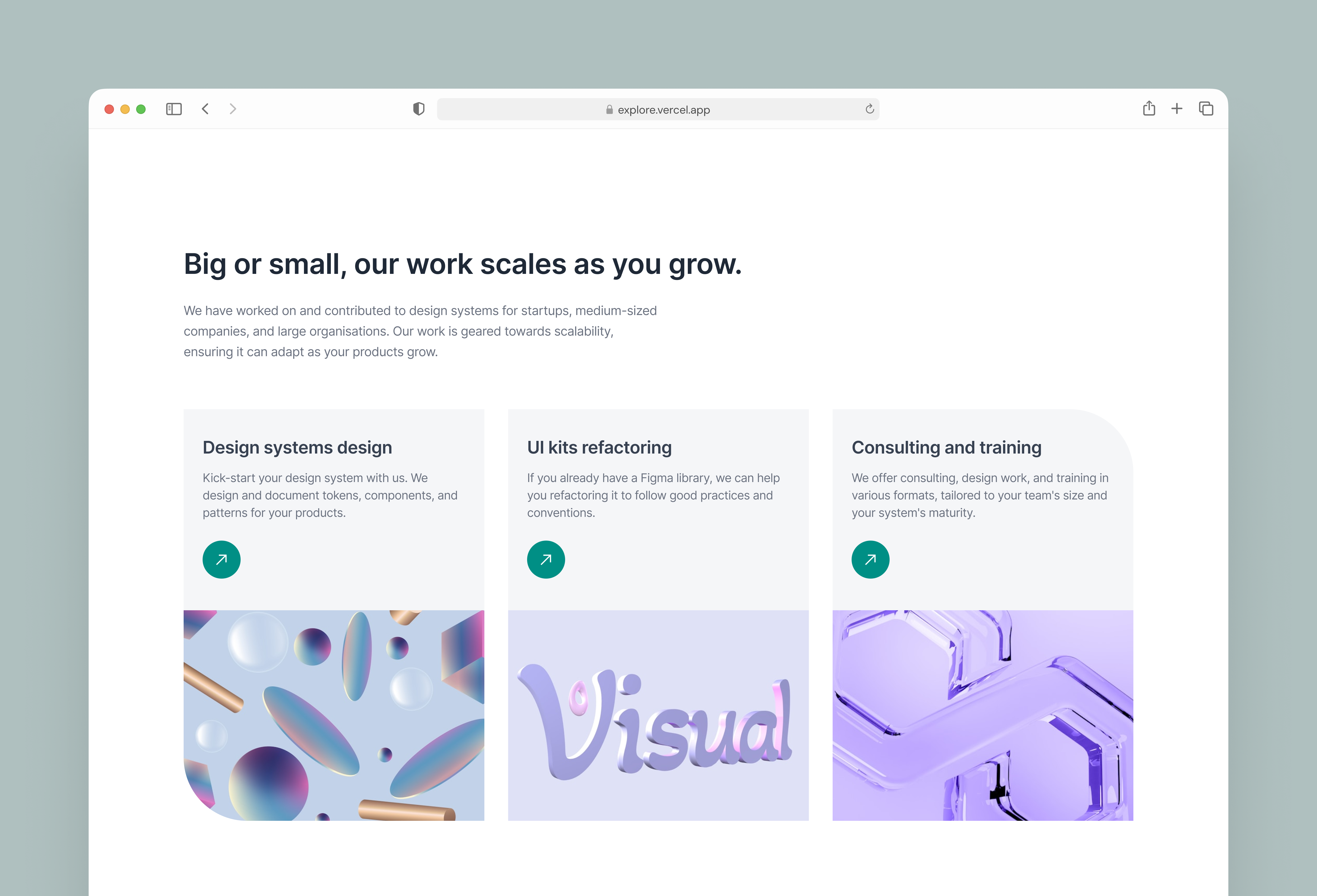Click the Consulting and training heading
This screenshot has height=896, width=1317.
946,447
